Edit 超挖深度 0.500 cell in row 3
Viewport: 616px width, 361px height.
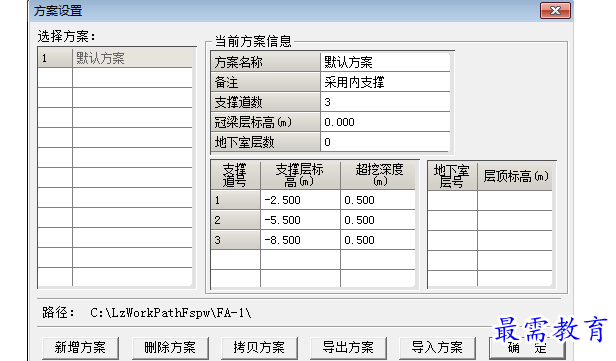coord(378,240)
